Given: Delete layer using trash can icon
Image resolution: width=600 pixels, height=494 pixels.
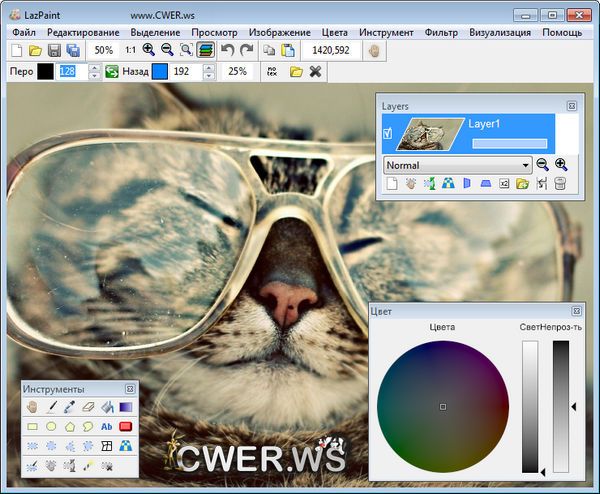Looking at the screenshot, I should coord(559,184).
